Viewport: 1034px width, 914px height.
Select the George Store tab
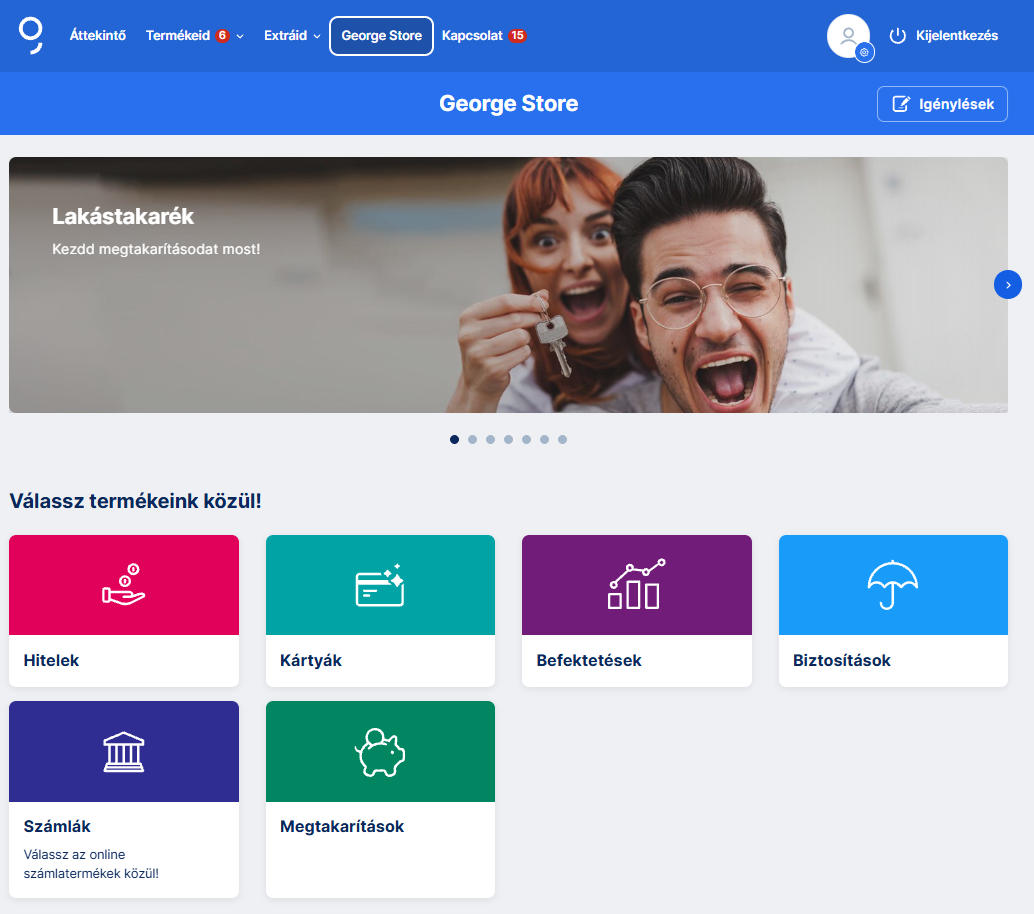coord(381,36)
